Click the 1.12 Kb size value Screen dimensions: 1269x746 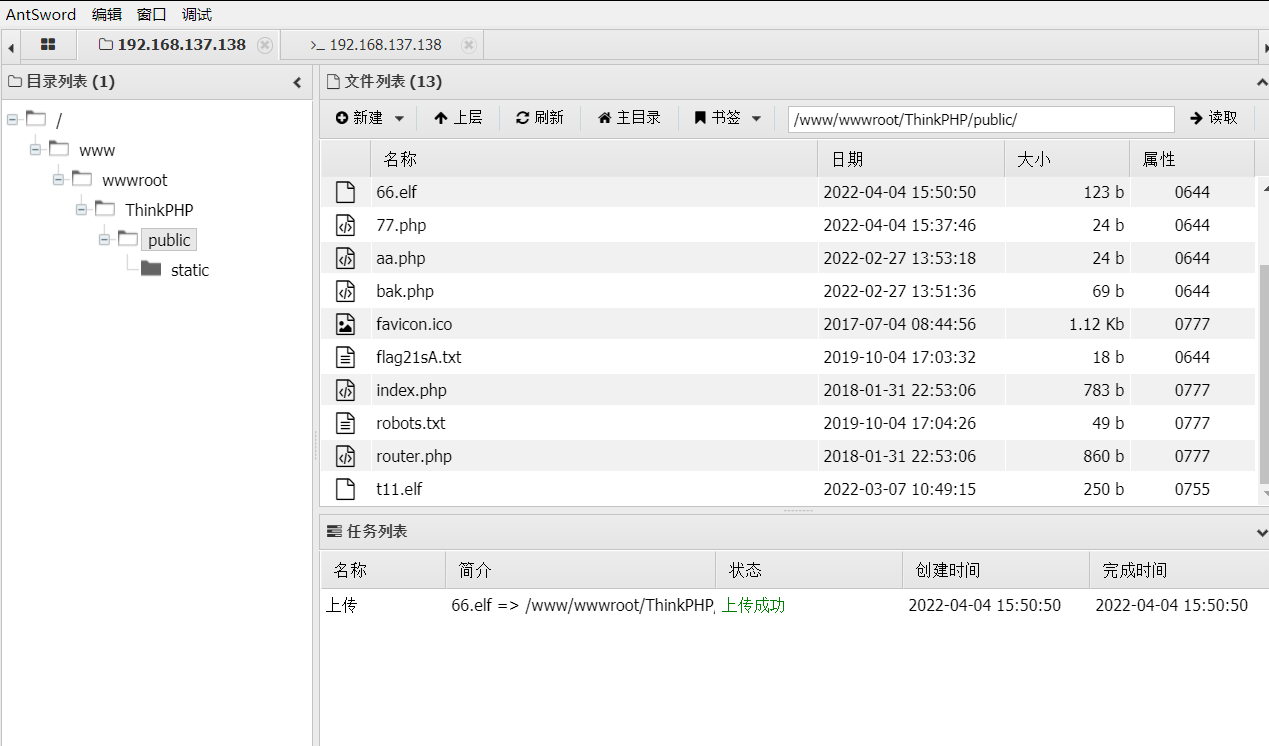[x=1097, y=324]
